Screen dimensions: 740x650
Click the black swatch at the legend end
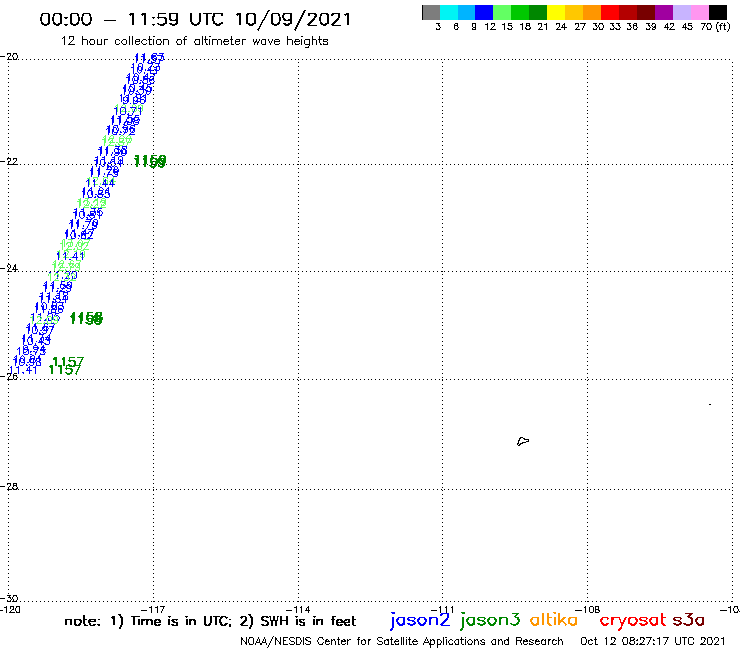(717, 12)
